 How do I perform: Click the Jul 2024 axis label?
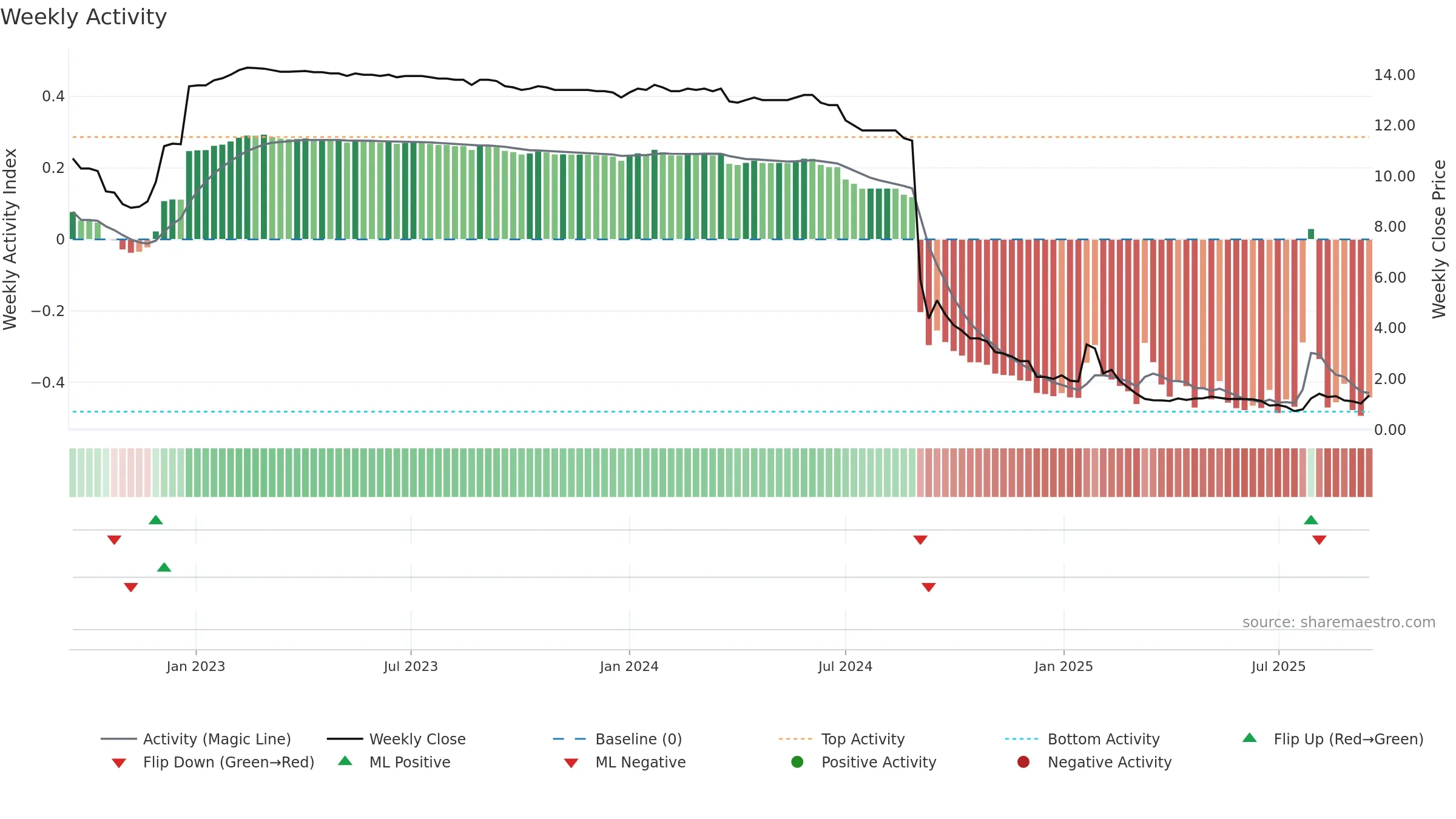(845, 667)
